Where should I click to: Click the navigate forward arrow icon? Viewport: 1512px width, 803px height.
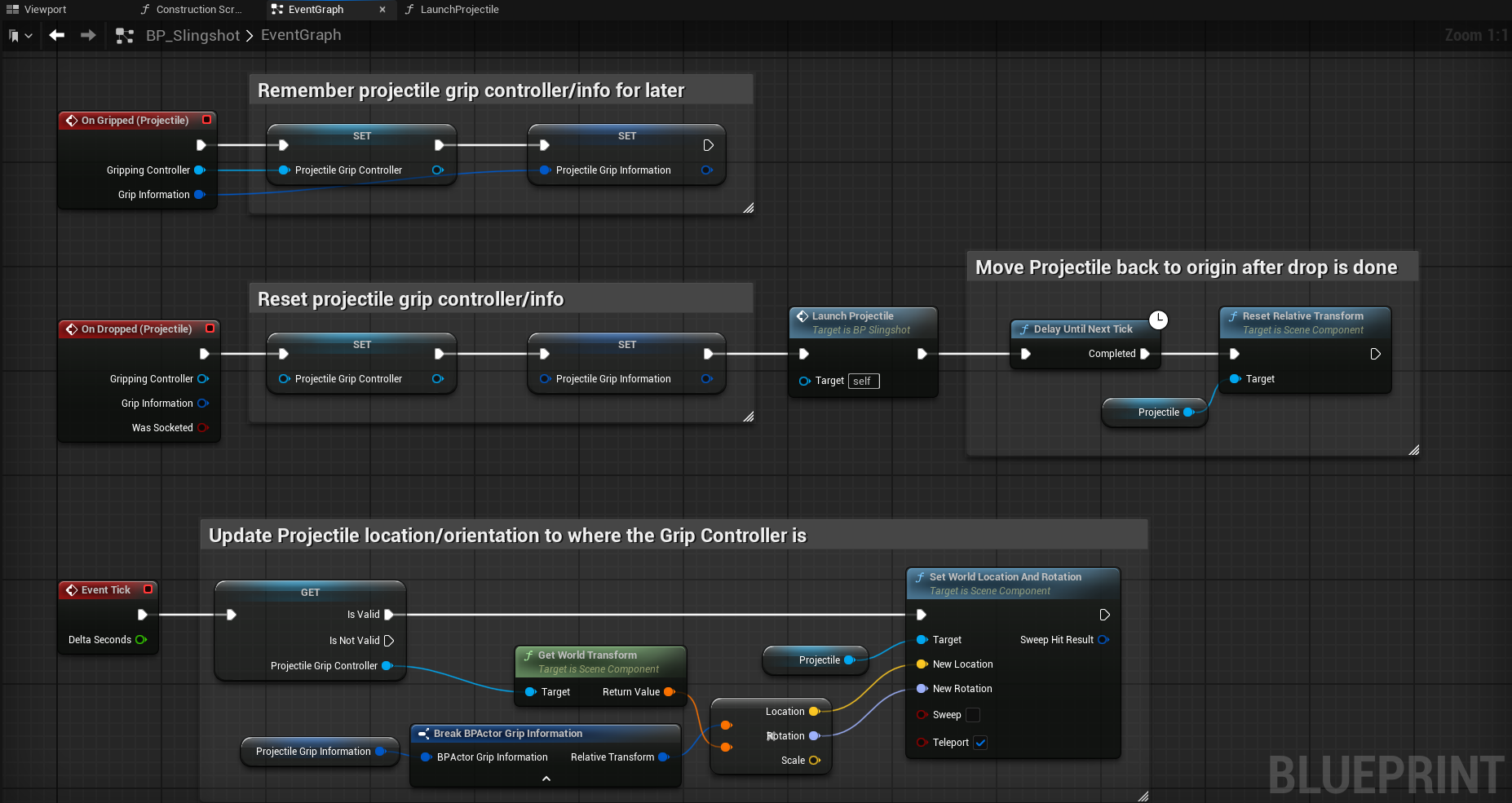88,35
